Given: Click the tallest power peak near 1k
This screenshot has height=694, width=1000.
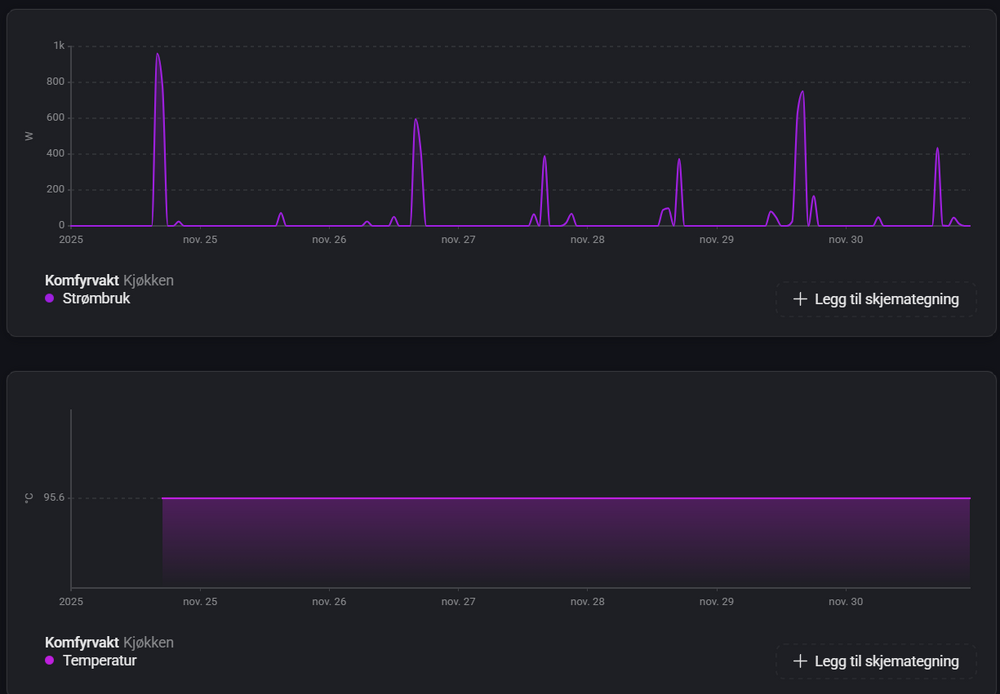Looking at the screenshot, I should coord(158,56).
